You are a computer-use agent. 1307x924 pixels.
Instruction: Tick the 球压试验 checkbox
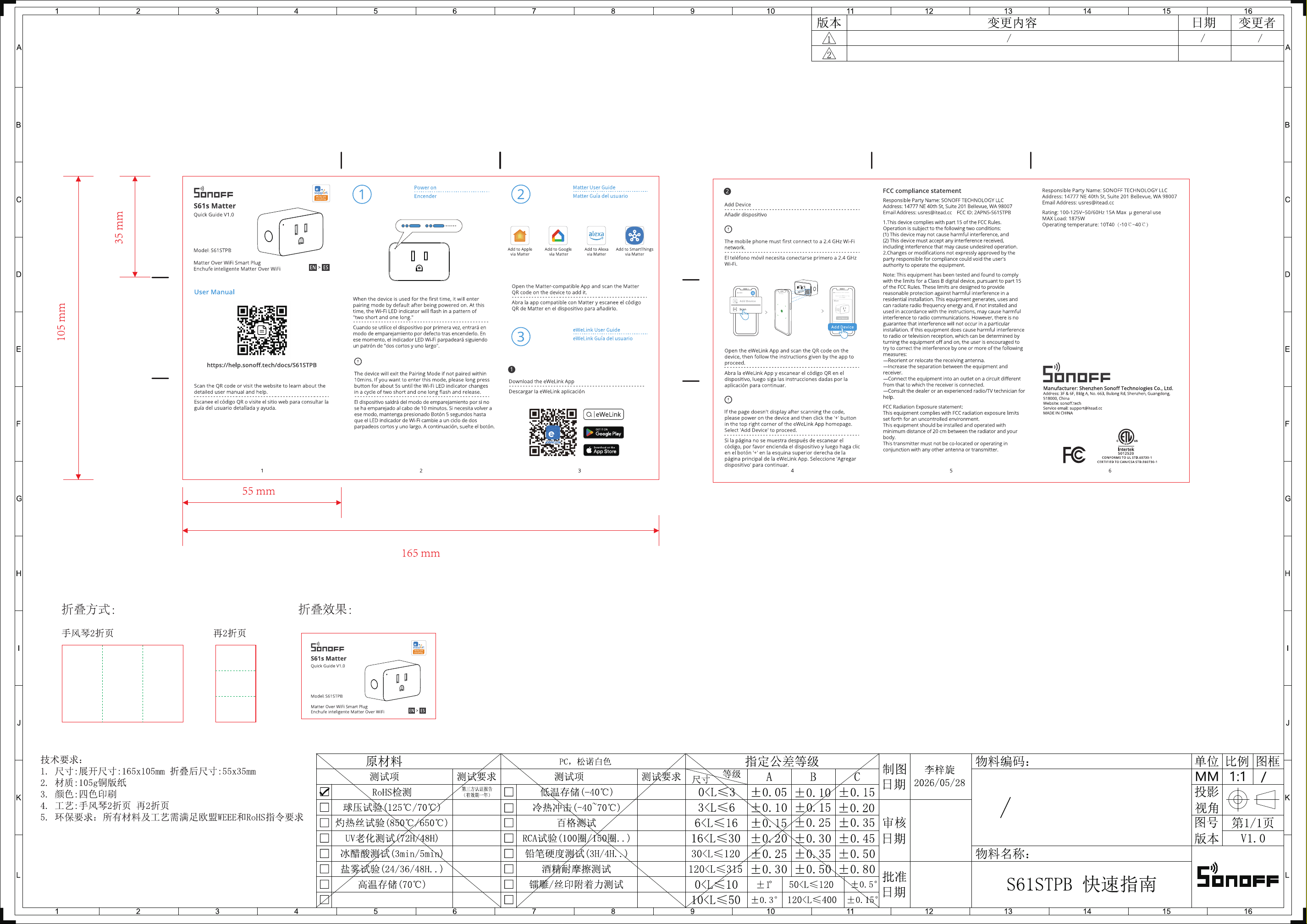click(325, 808)
